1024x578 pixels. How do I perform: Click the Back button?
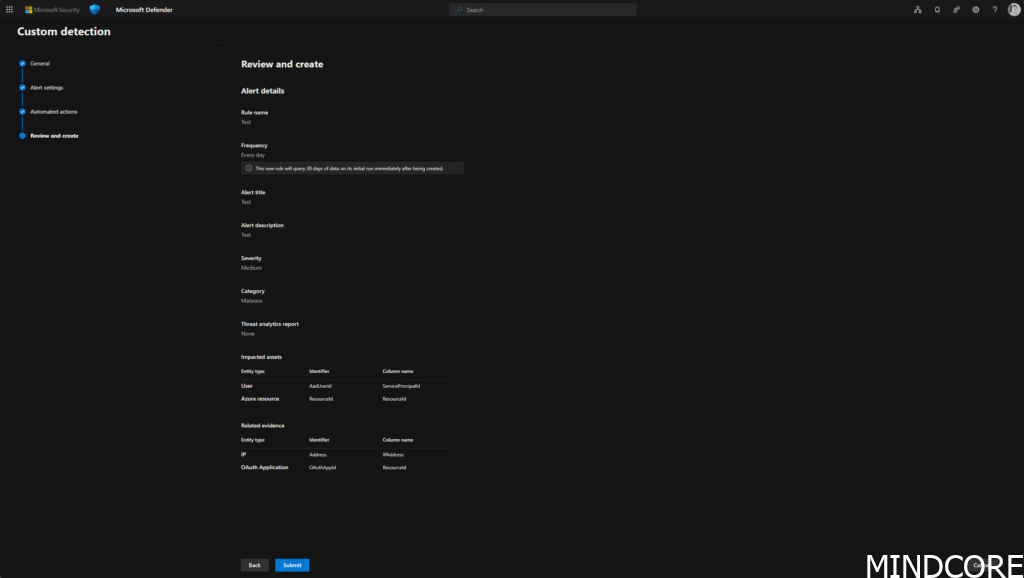click(255, 565)
